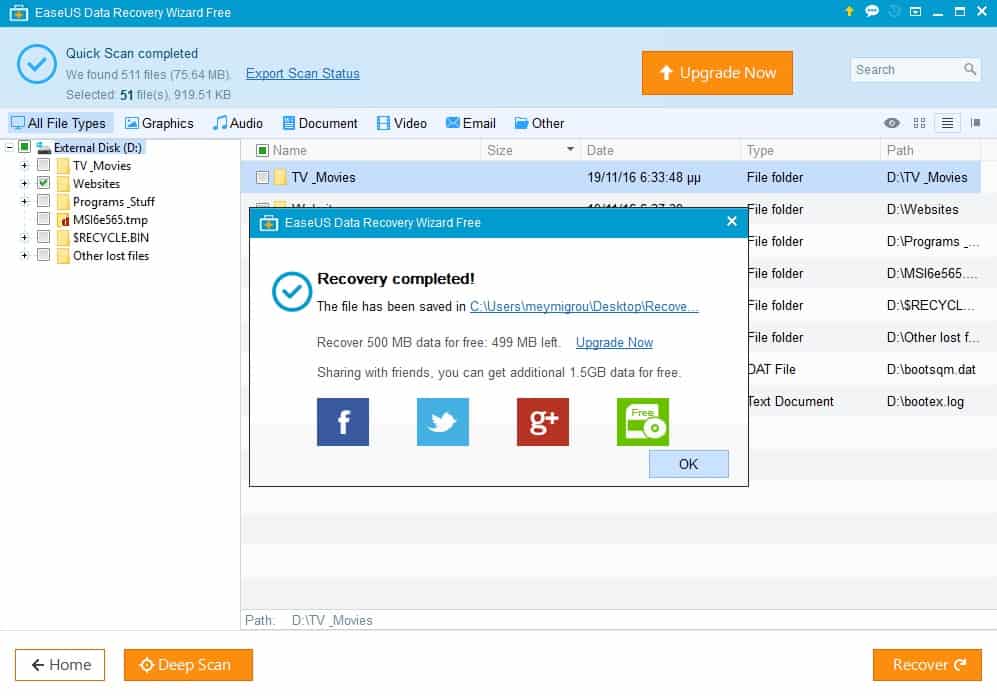Share on Twitter from recovery dialog
The height and width of the screenshot is (696, 997).
pyautogui.click(x=443, y=422)
